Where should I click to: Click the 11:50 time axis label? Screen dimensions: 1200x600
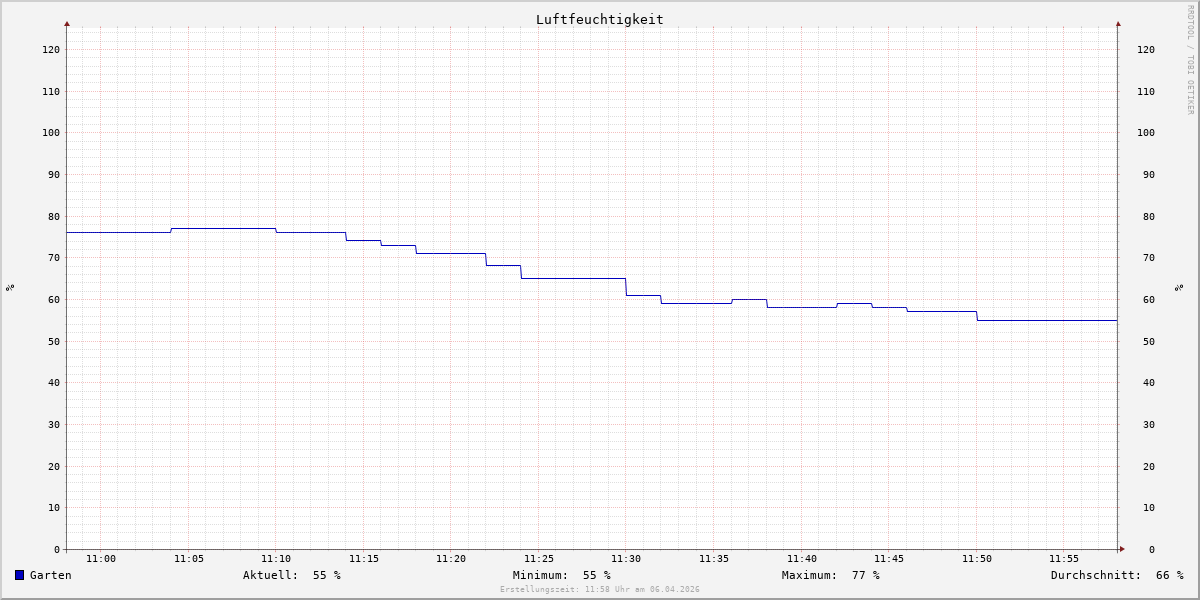[977, 559]
